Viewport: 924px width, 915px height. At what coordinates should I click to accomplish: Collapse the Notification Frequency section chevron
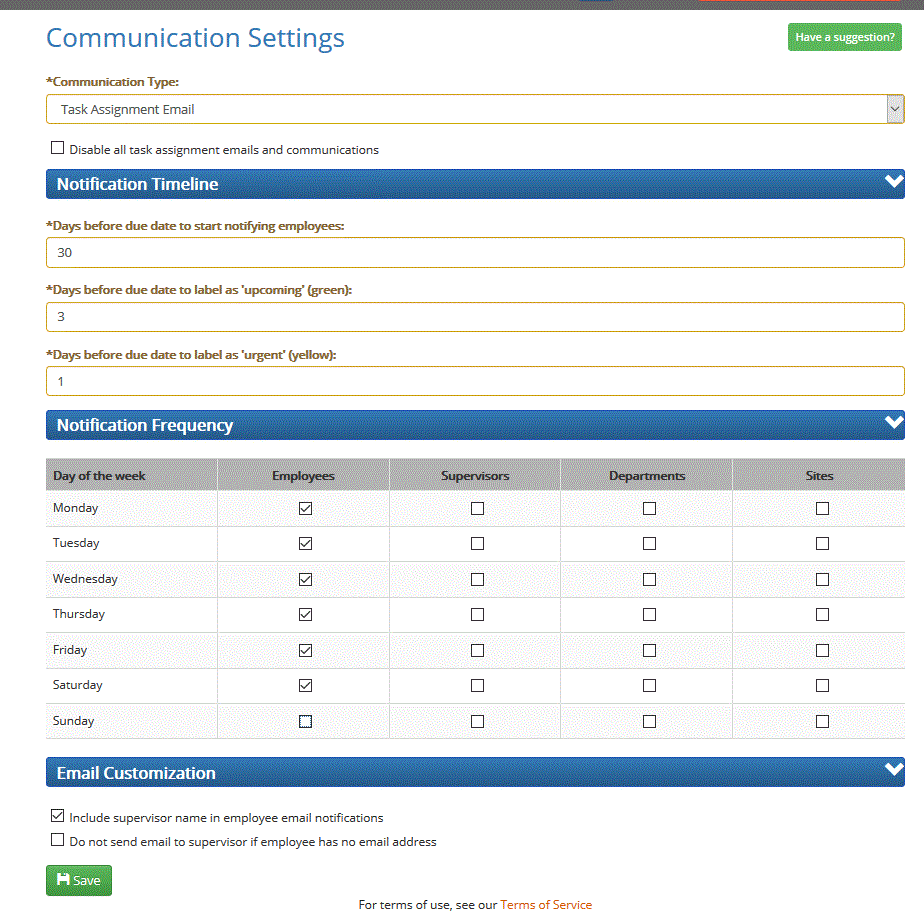(894, 423)
